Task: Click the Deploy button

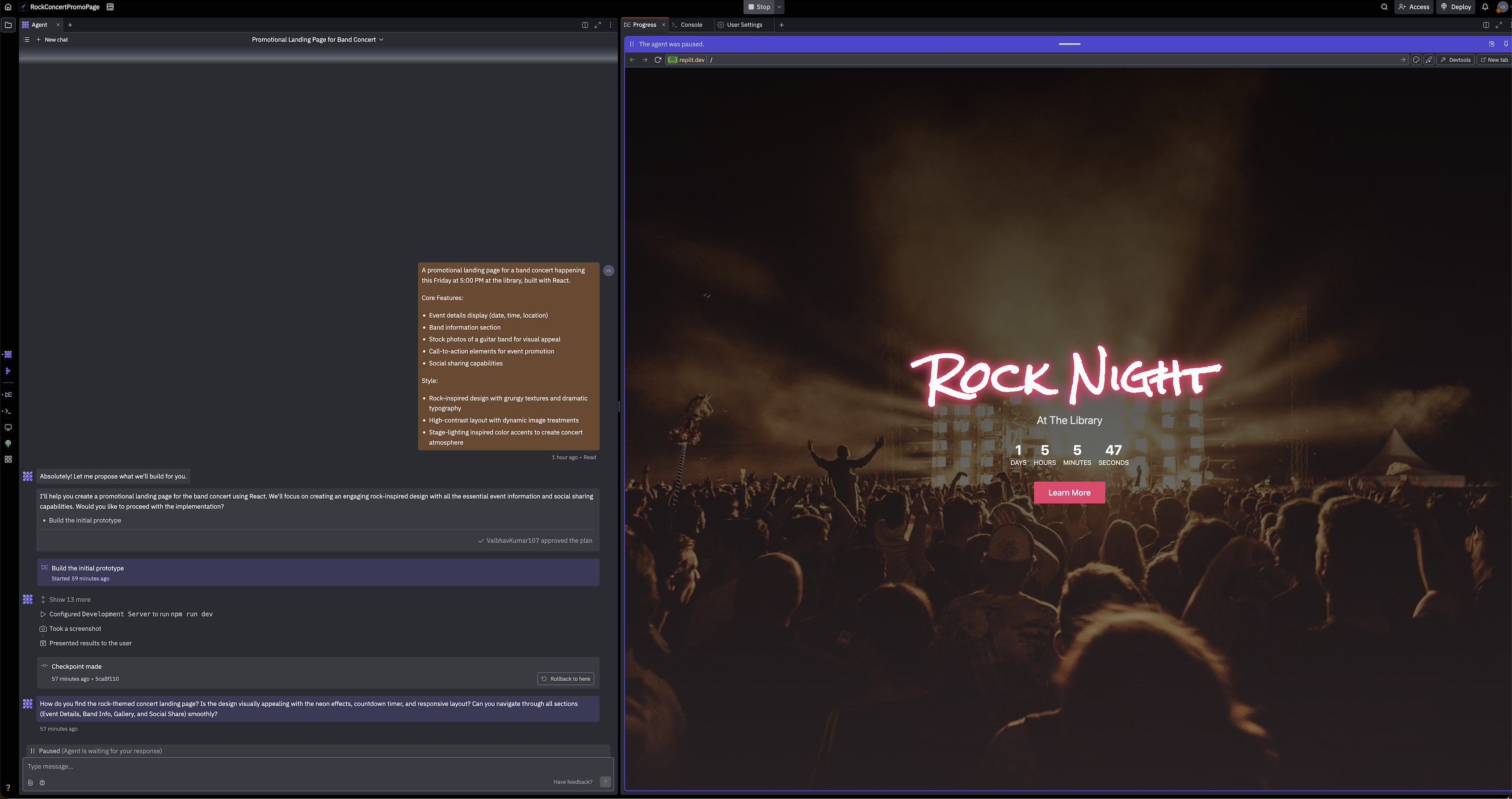Action: click(x=1456, y=7)
